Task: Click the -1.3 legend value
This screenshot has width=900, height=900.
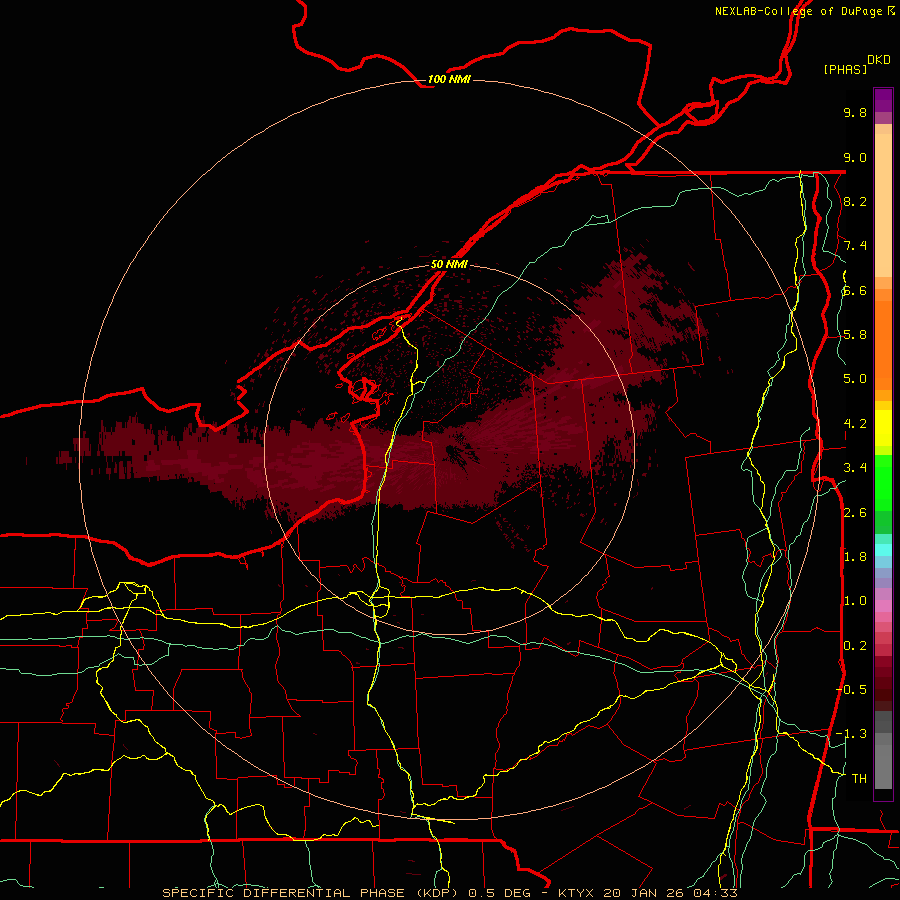Action: pyautogui.click(x=851, y=734)
